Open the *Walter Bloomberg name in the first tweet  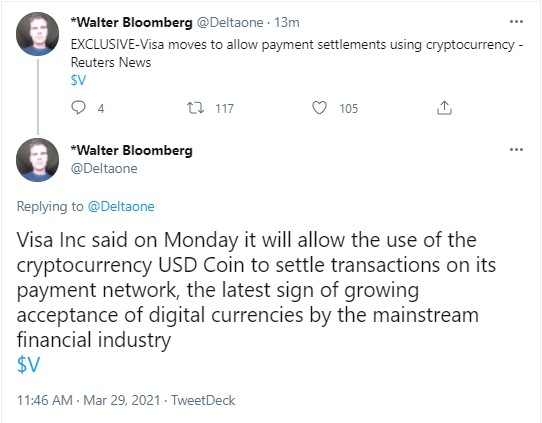pyautogui.click(x=131, y=22)
